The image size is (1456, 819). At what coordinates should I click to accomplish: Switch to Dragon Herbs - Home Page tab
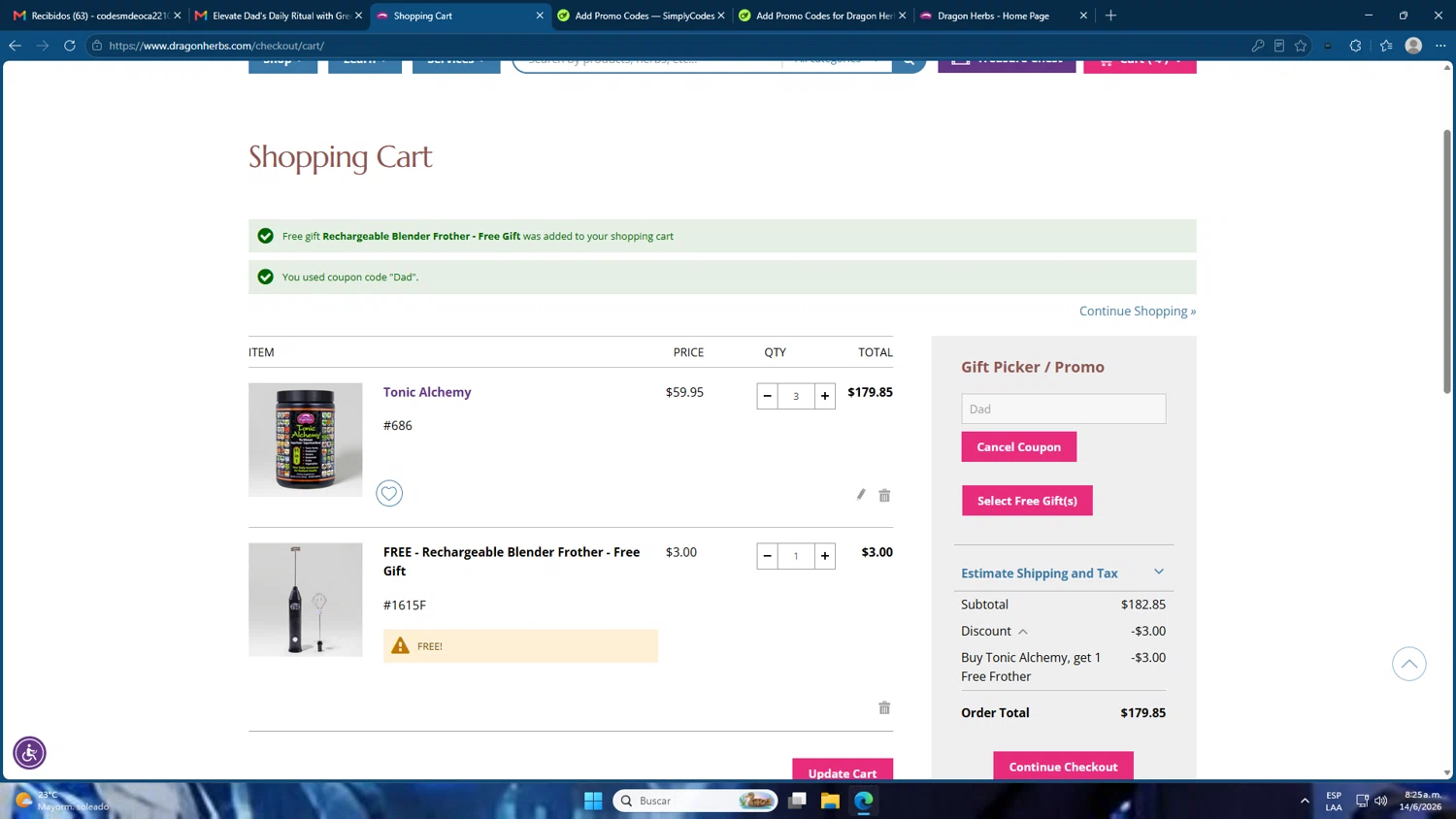1004,16
